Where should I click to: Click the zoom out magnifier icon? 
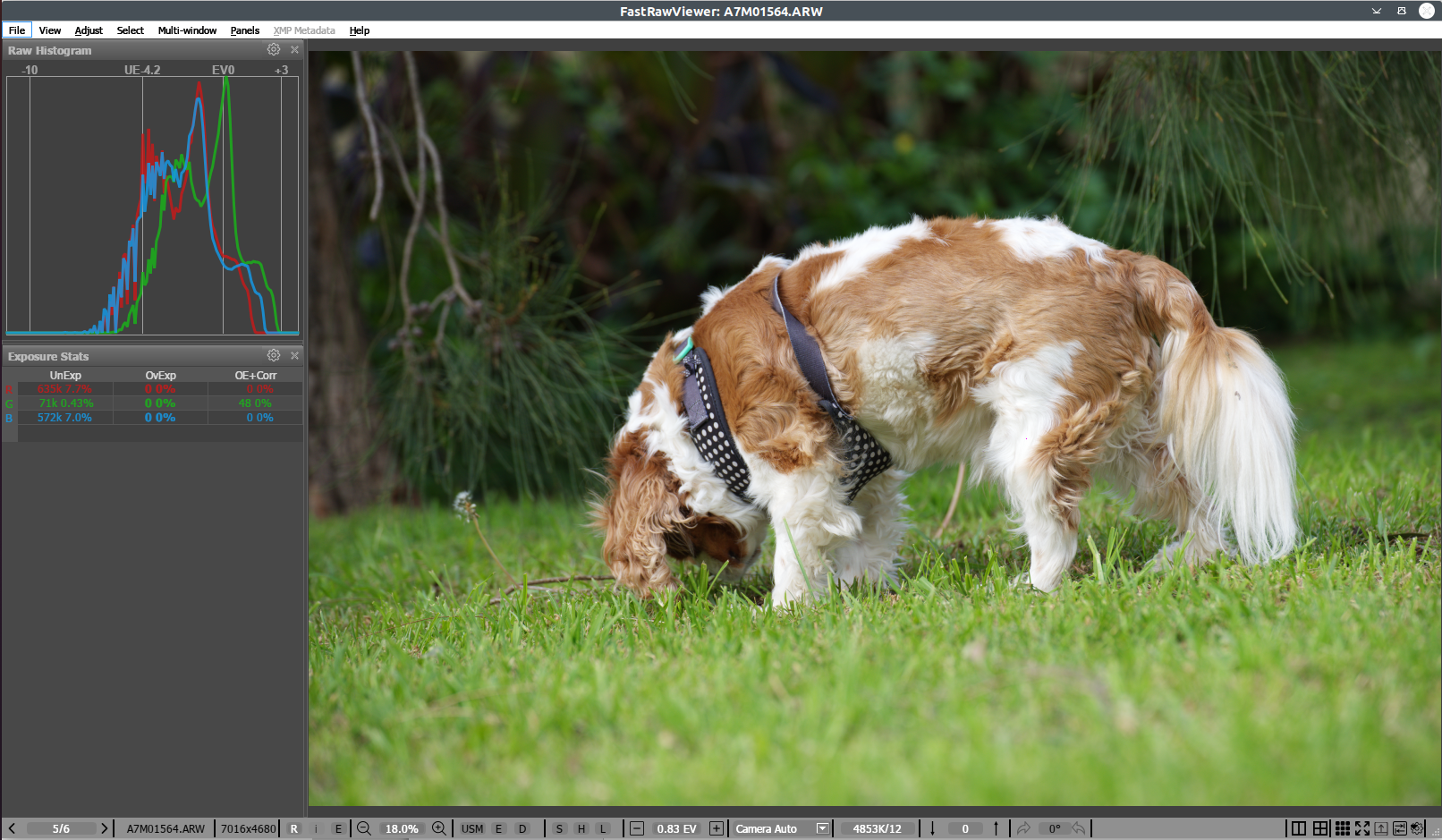click(x=364, y=828)
